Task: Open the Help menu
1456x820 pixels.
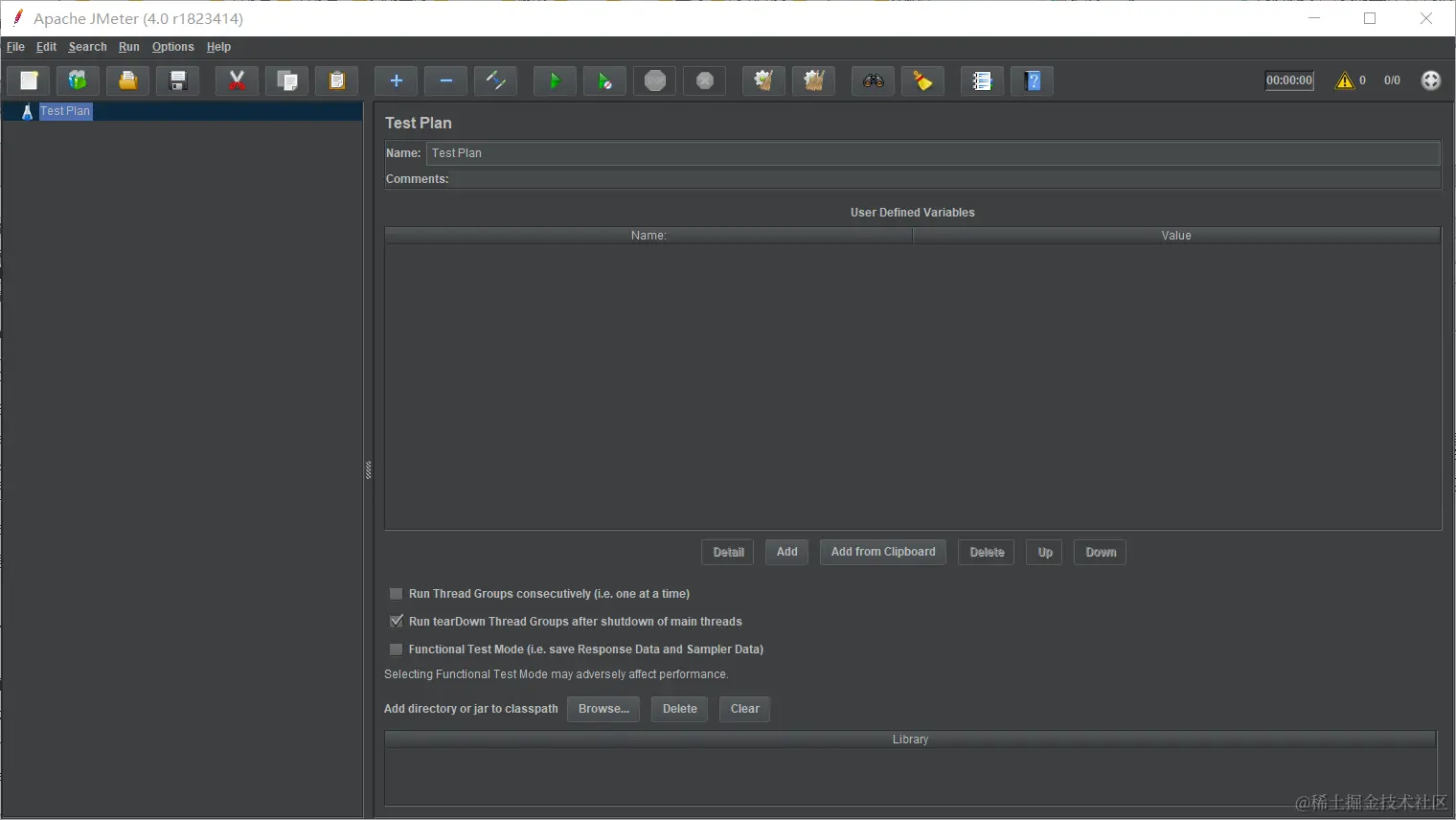Action: (x=218, y=47)
